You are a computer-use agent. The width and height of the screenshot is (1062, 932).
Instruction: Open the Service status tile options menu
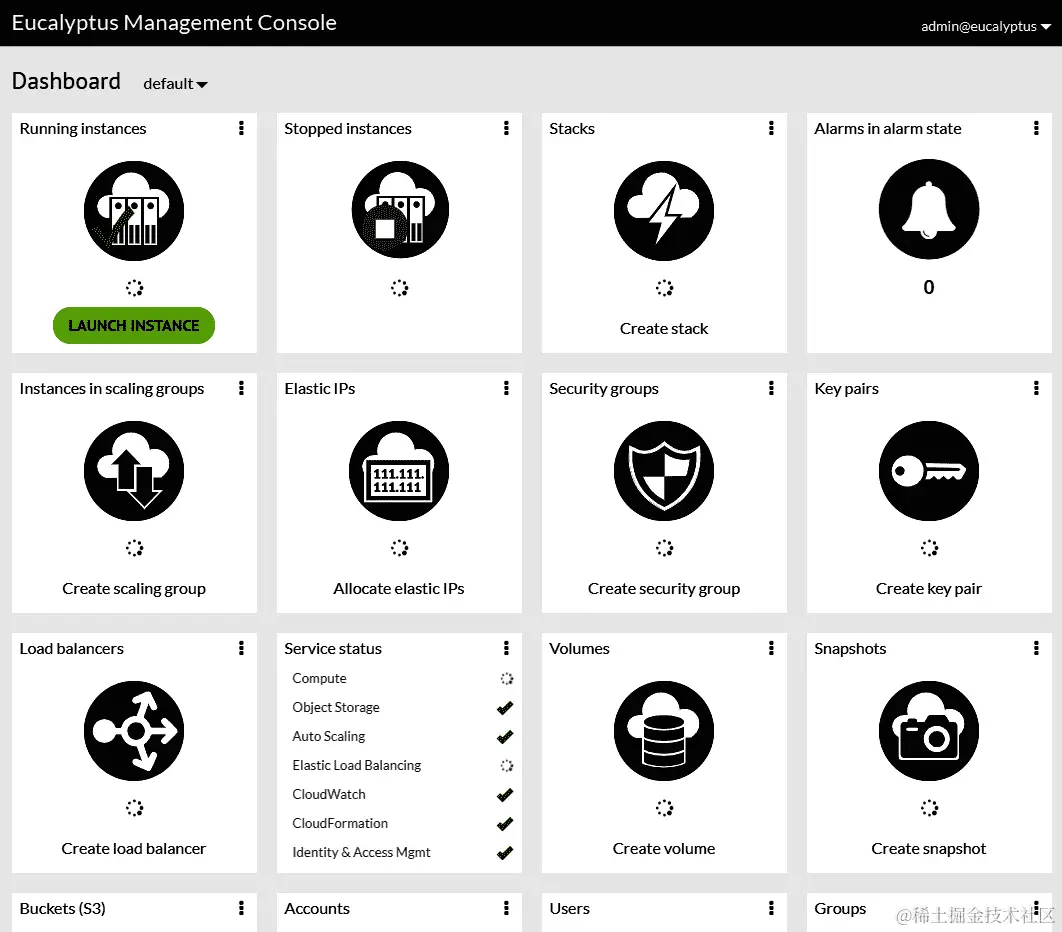[x=506, y=648]
